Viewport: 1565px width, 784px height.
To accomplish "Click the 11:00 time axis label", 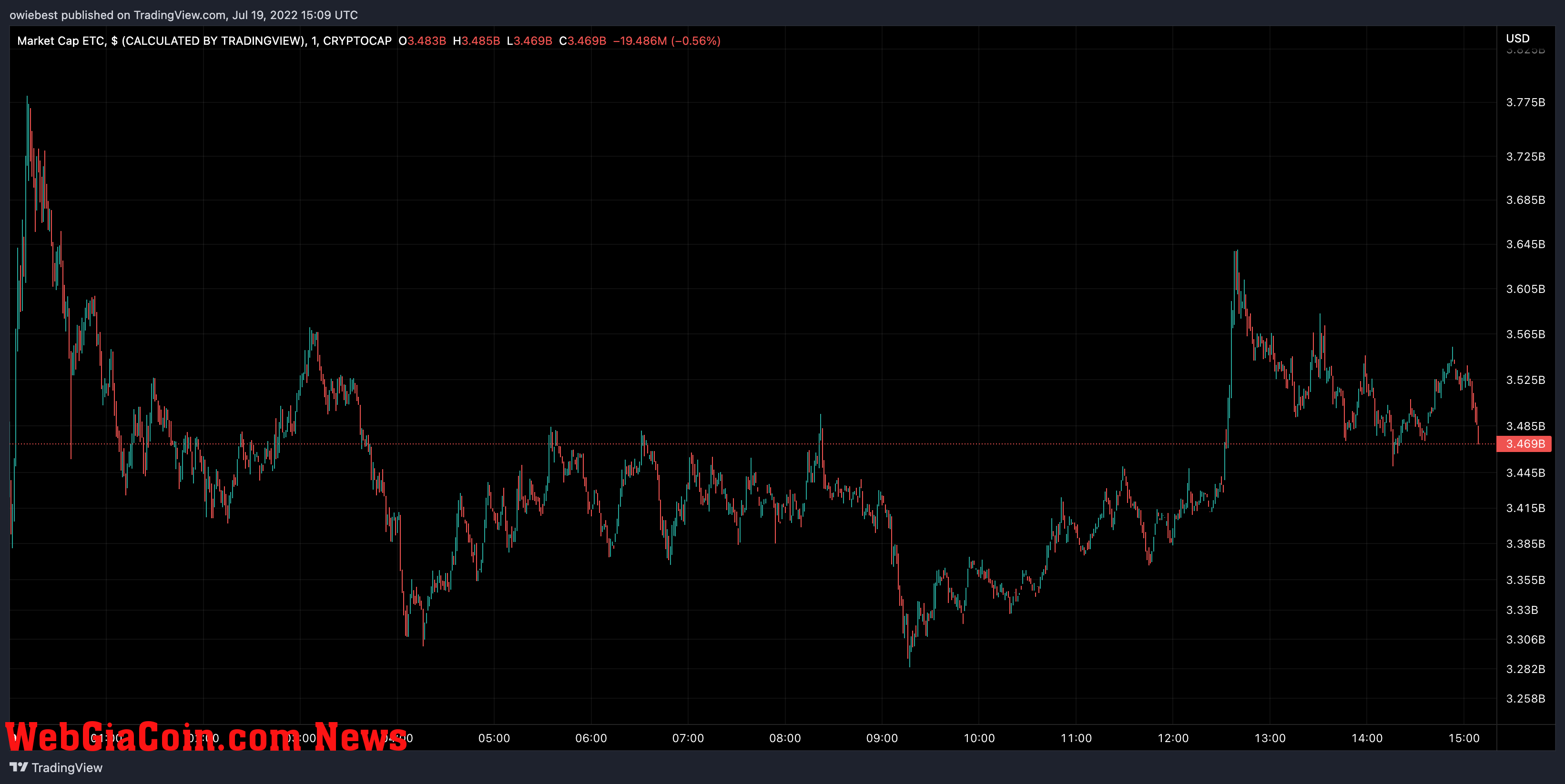I will pyautogui.click(x=1076, y=738).
